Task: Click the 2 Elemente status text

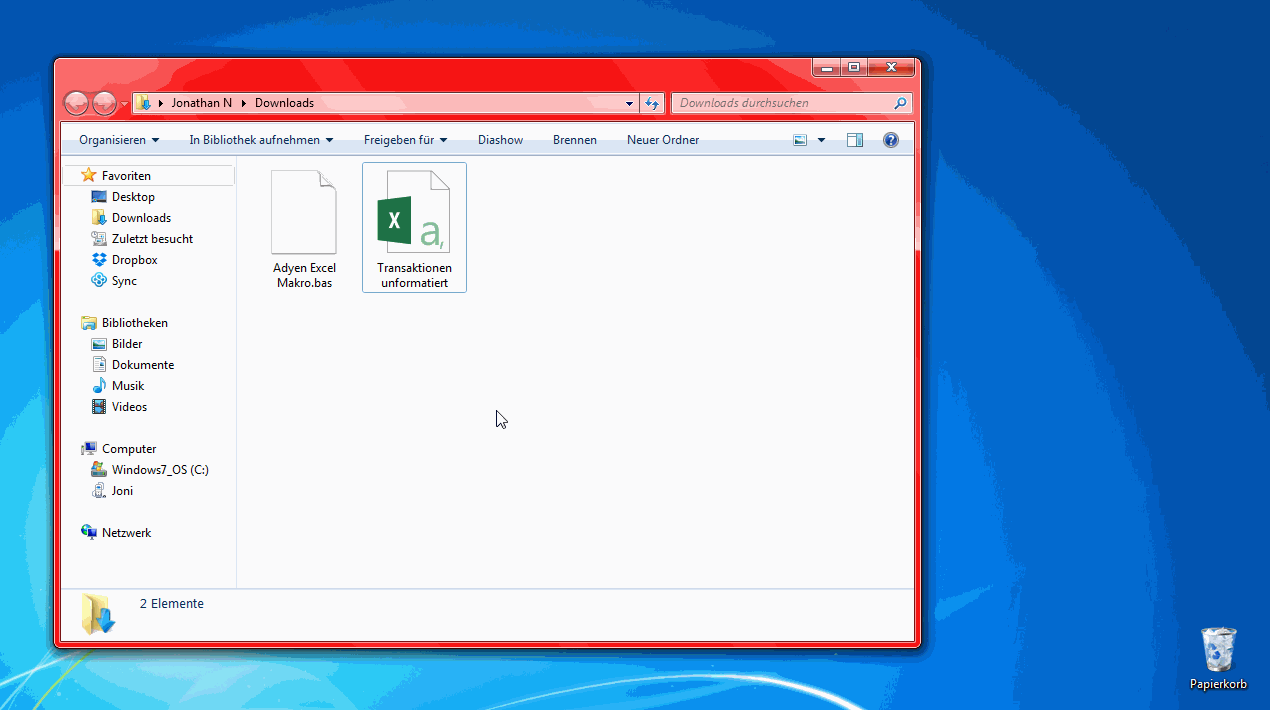Action: [x=172, y=604]
